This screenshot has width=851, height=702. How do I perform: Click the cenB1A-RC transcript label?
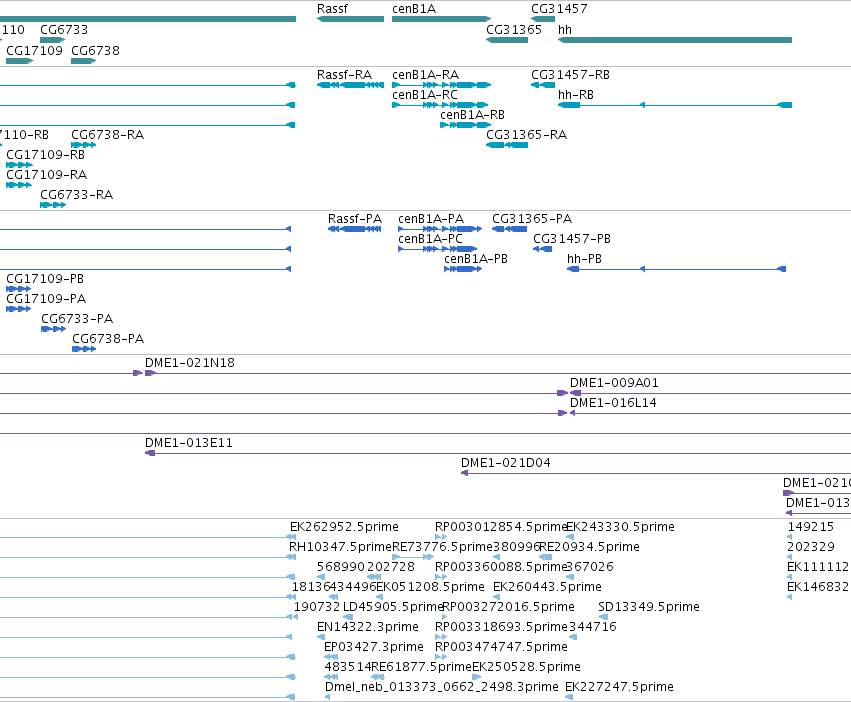coord(425,94)
